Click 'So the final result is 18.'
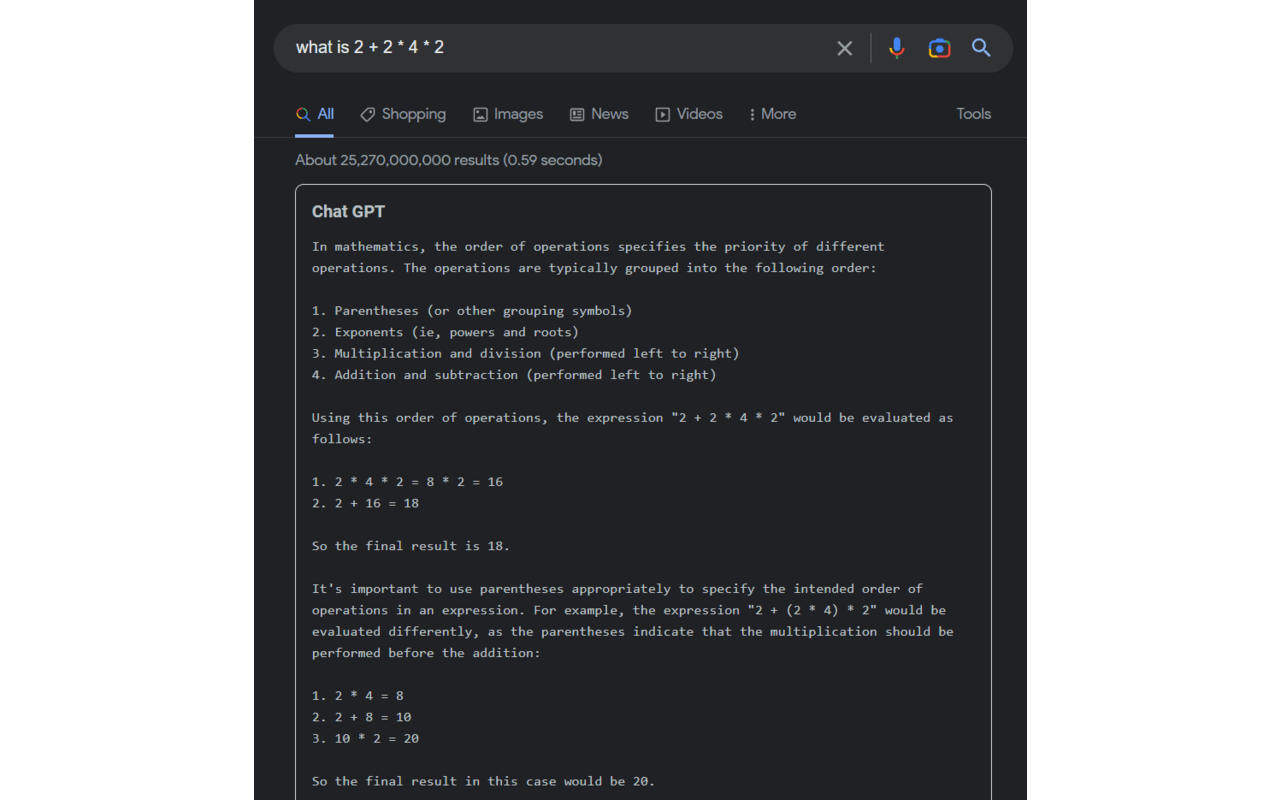 pos(411,546)
